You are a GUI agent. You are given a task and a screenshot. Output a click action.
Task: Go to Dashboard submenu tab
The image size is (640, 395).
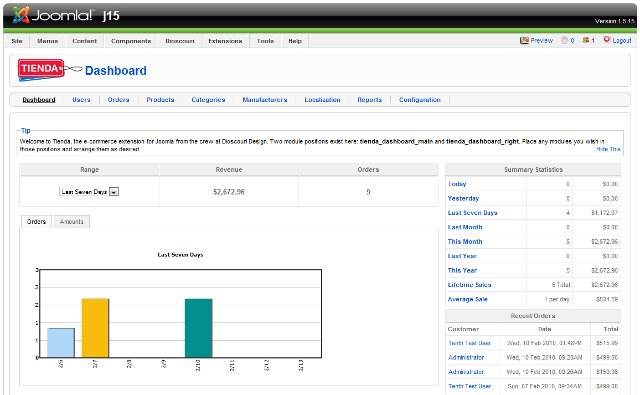[39, 100]
